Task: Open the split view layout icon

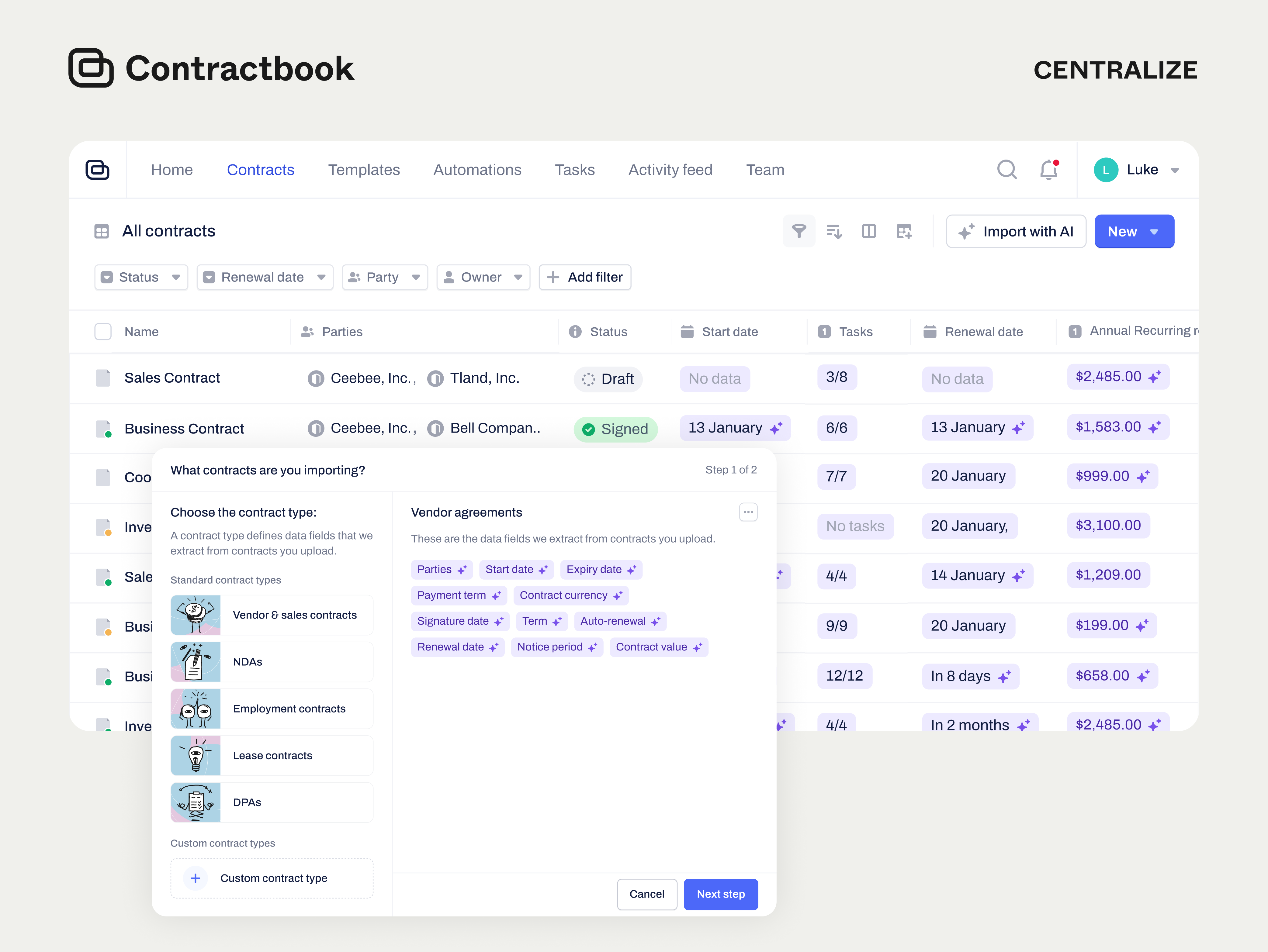Action: click(869, 231)
